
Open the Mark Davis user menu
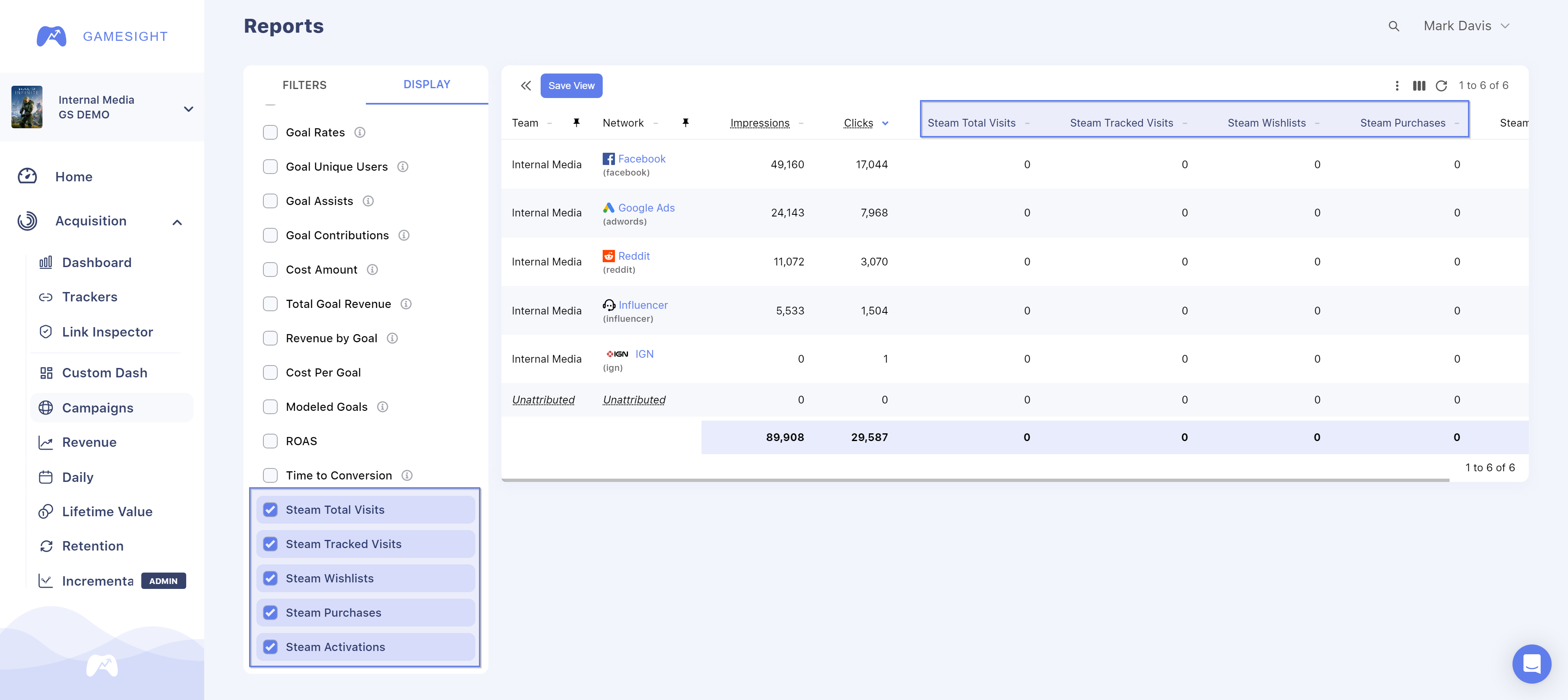(1466, 26)
